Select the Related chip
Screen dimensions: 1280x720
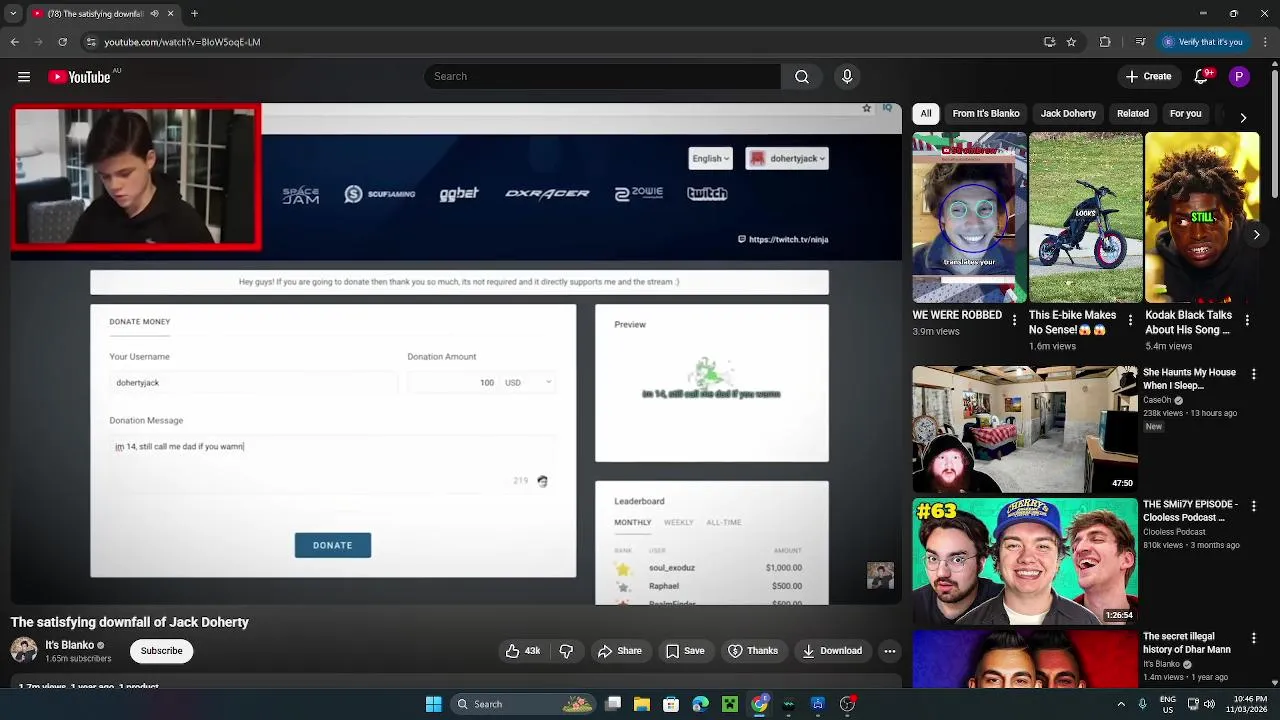(1133, 114)
